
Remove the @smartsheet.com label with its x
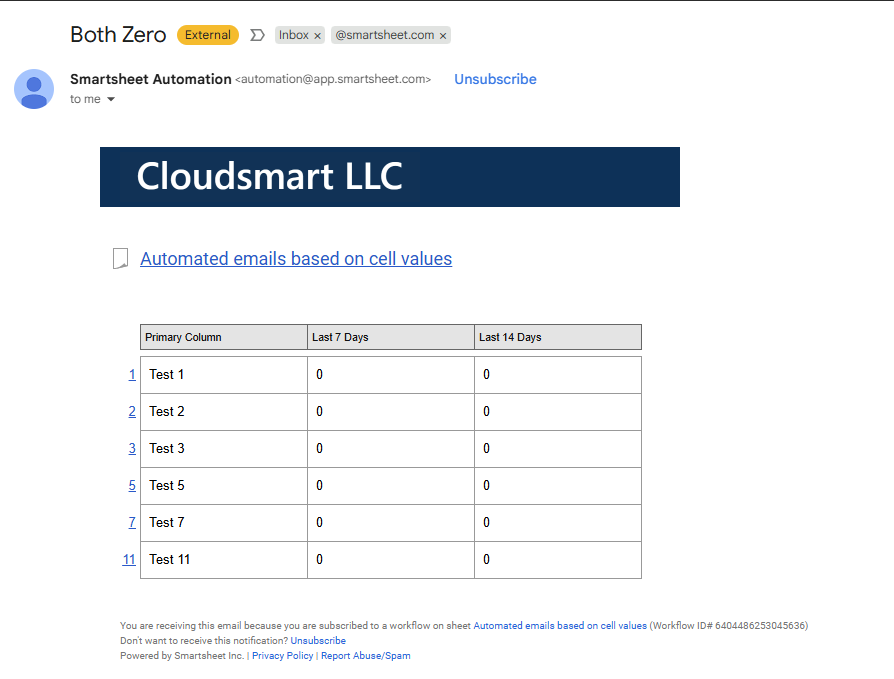pos(443,36)
